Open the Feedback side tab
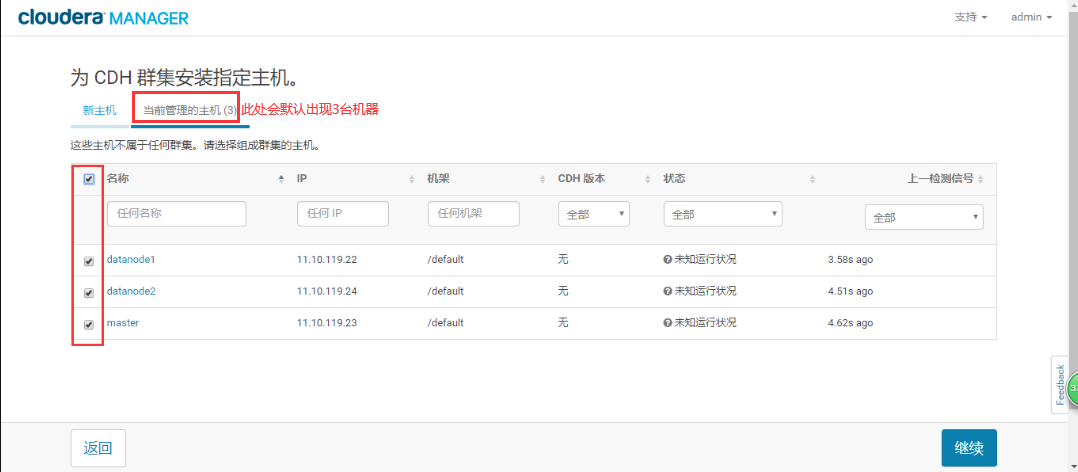Image resolution: width=1078 pixels, height=472 pixels. click(x=1059, y=385)
